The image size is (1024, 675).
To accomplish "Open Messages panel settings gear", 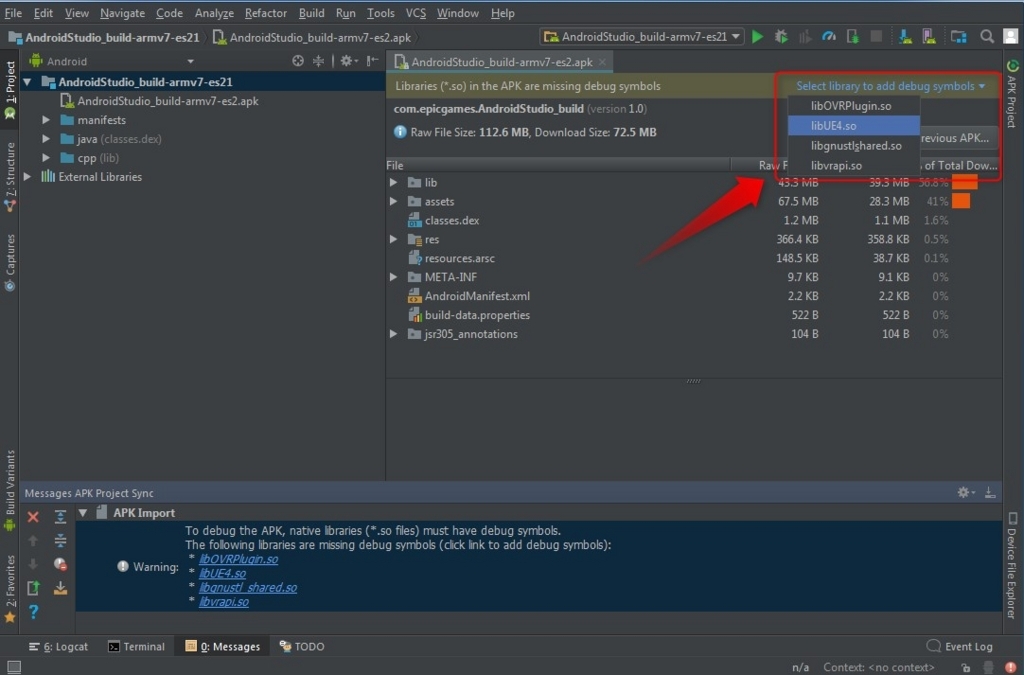I will pyautogui.click(x=965, y=493).
